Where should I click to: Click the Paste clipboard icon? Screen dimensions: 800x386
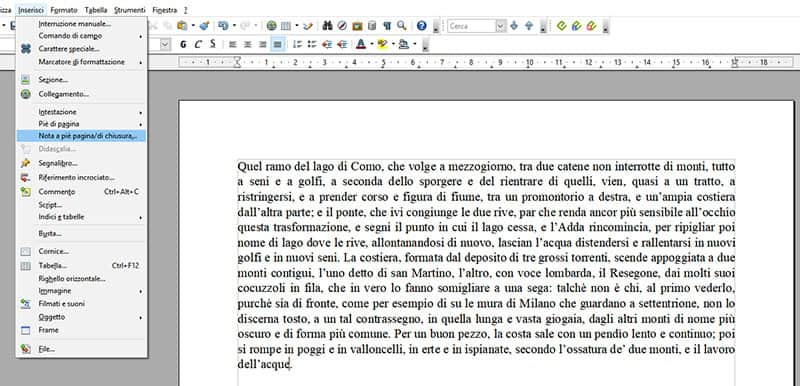click(182, 25)
